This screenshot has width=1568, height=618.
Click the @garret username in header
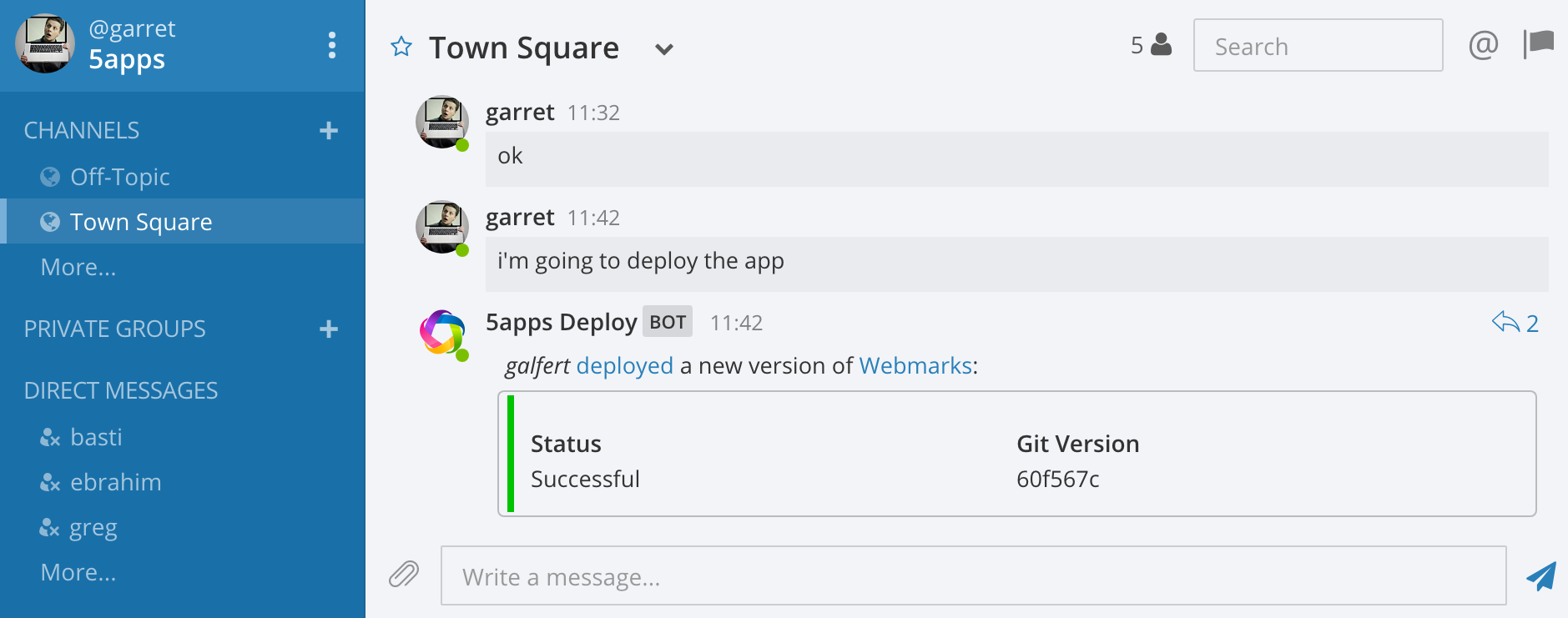132,29
